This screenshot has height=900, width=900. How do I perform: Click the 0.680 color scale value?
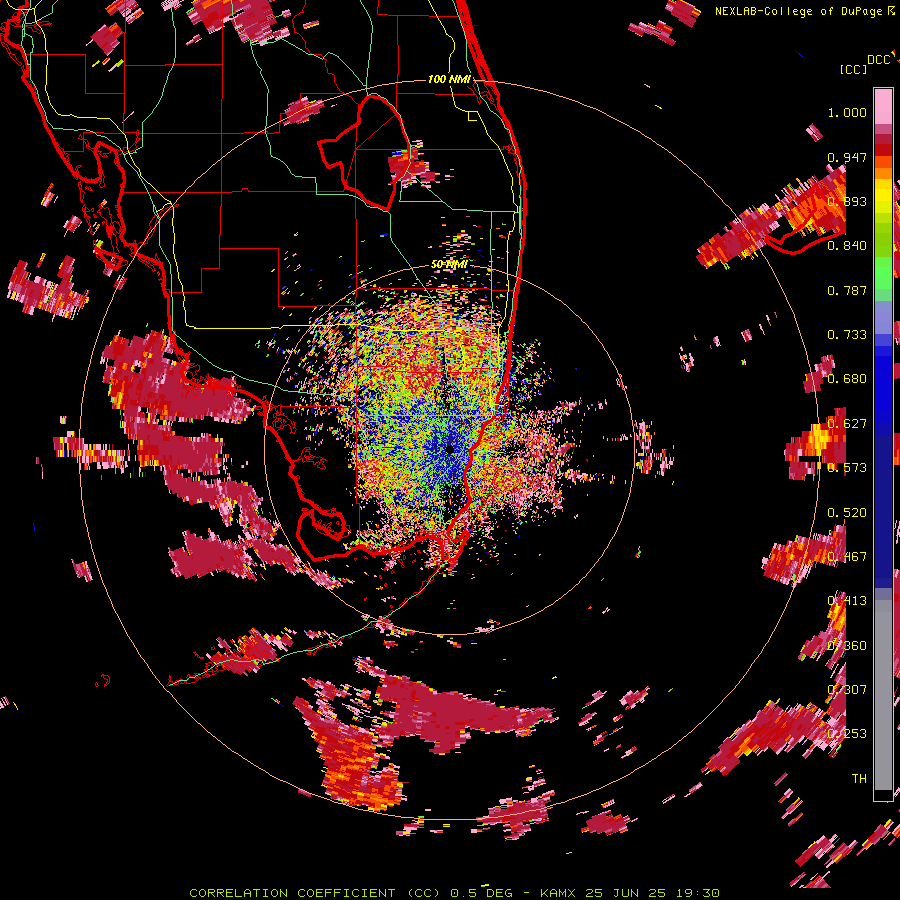coord(847,379)
